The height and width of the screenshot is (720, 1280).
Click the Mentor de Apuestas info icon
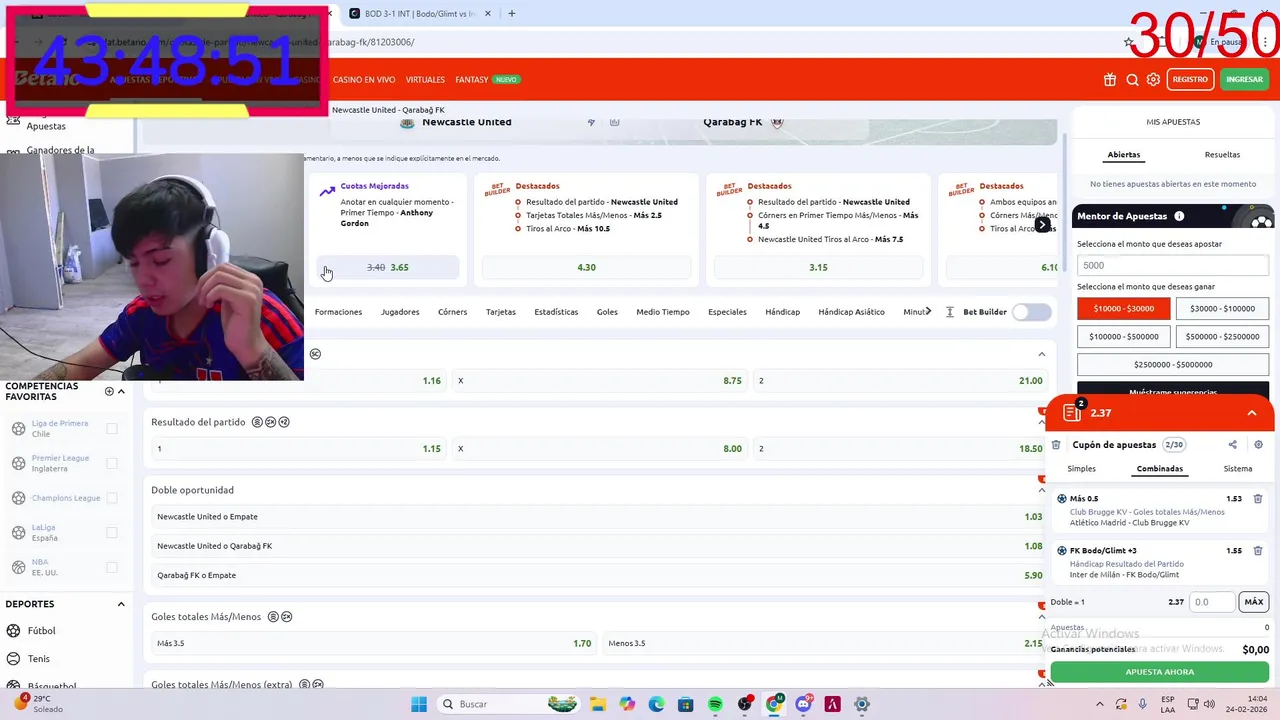click(1179, 216)
